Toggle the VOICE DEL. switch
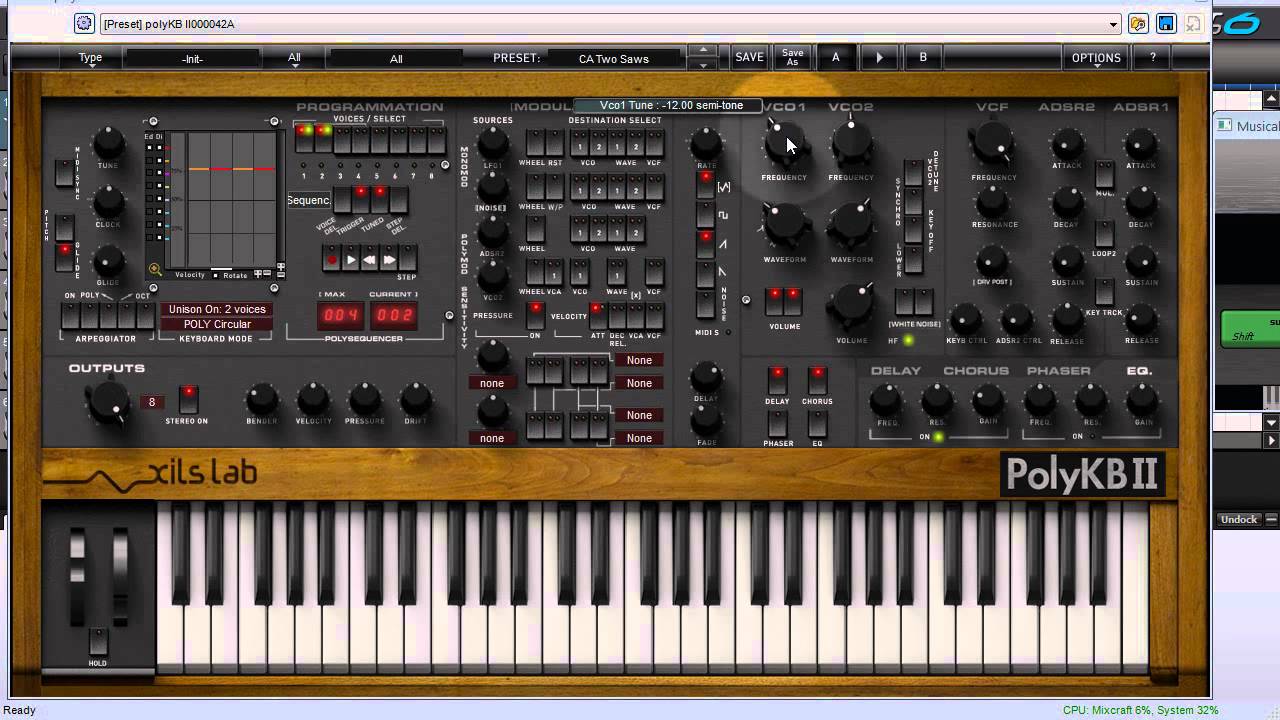This screenshot has height=720, width=1280. [x=341, y=199]
